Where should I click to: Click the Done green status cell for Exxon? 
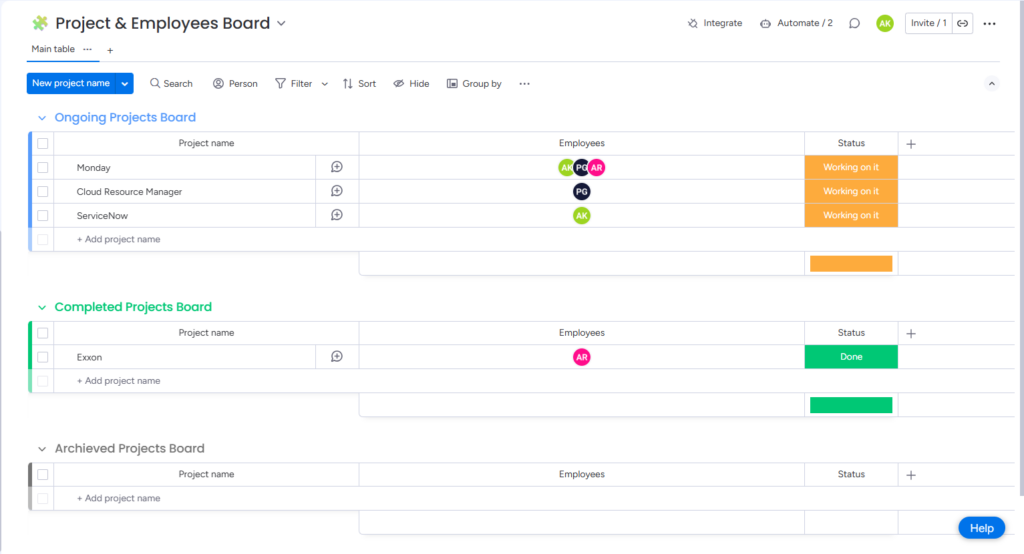(x=851, y=357)
